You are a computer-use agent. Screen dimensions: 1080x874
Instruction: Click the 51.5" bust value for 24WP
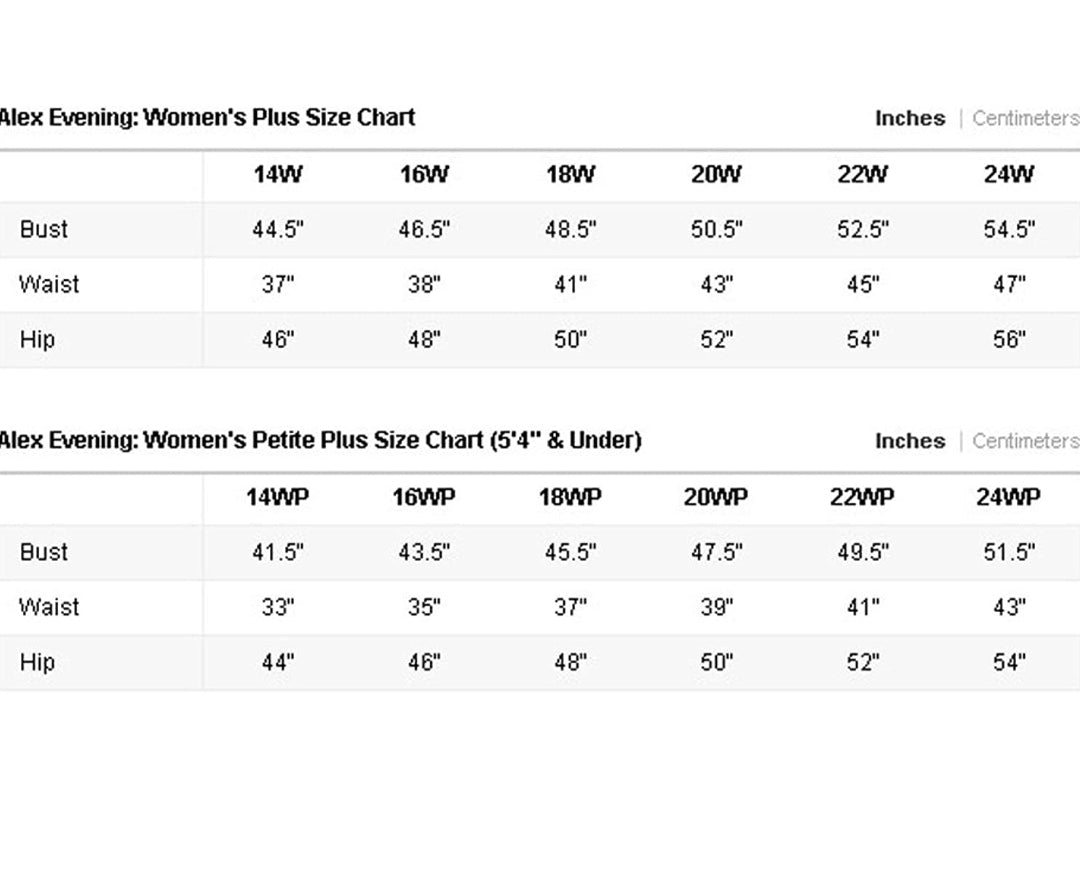point(1009,552)
